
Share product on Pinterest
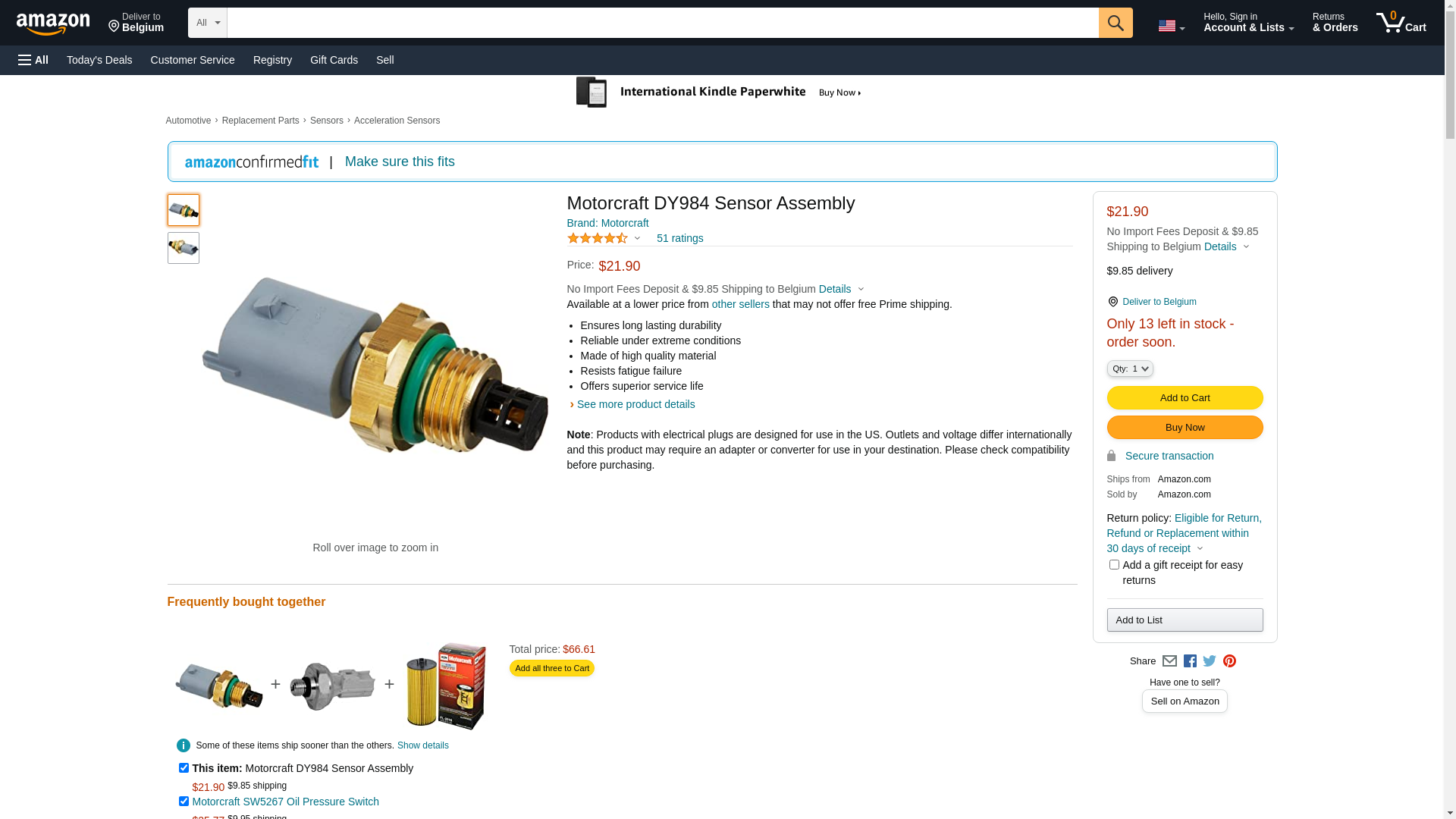point(1229,661)
